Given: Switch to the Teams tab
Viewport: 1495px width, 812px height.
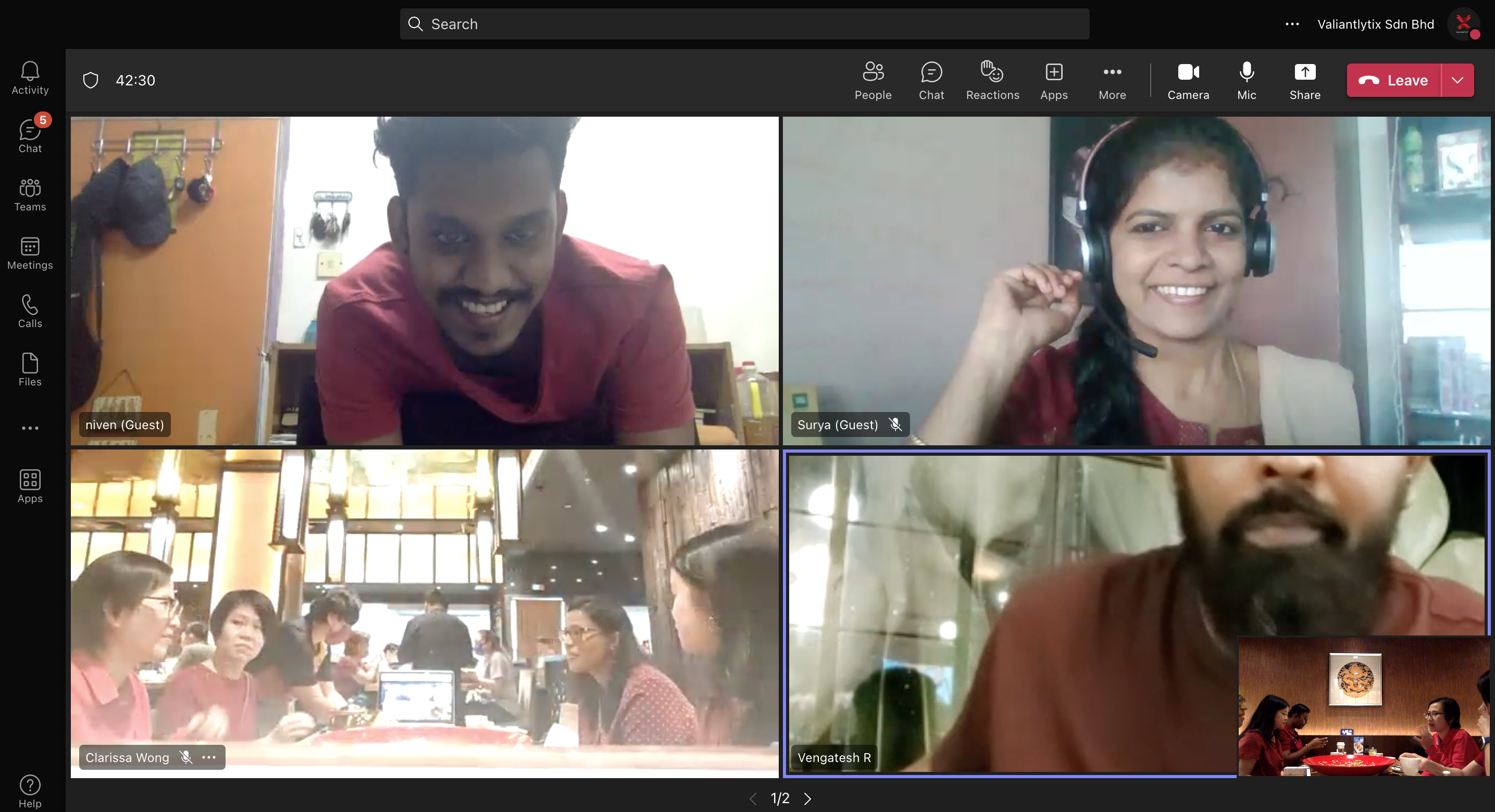Looking at the screenshot, I should (30, 194).
